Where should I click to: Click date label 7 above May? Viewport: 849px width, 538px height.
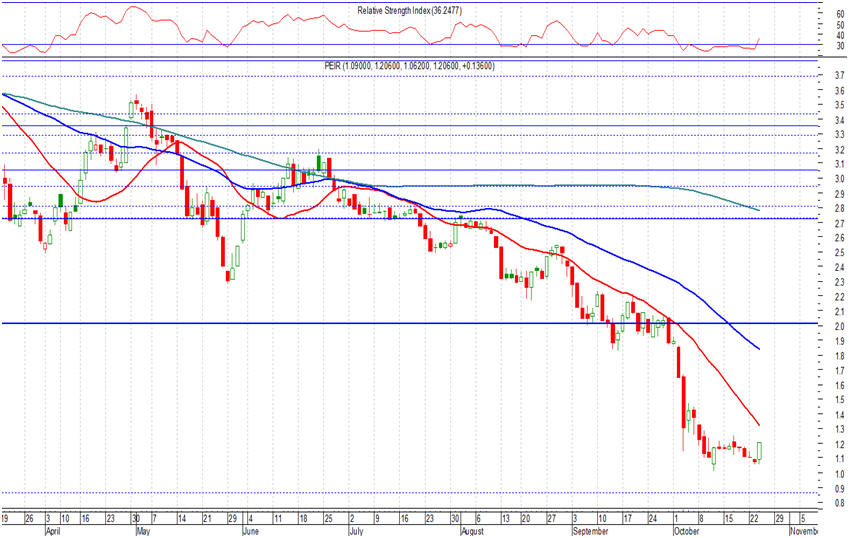[x=154, y=519]
